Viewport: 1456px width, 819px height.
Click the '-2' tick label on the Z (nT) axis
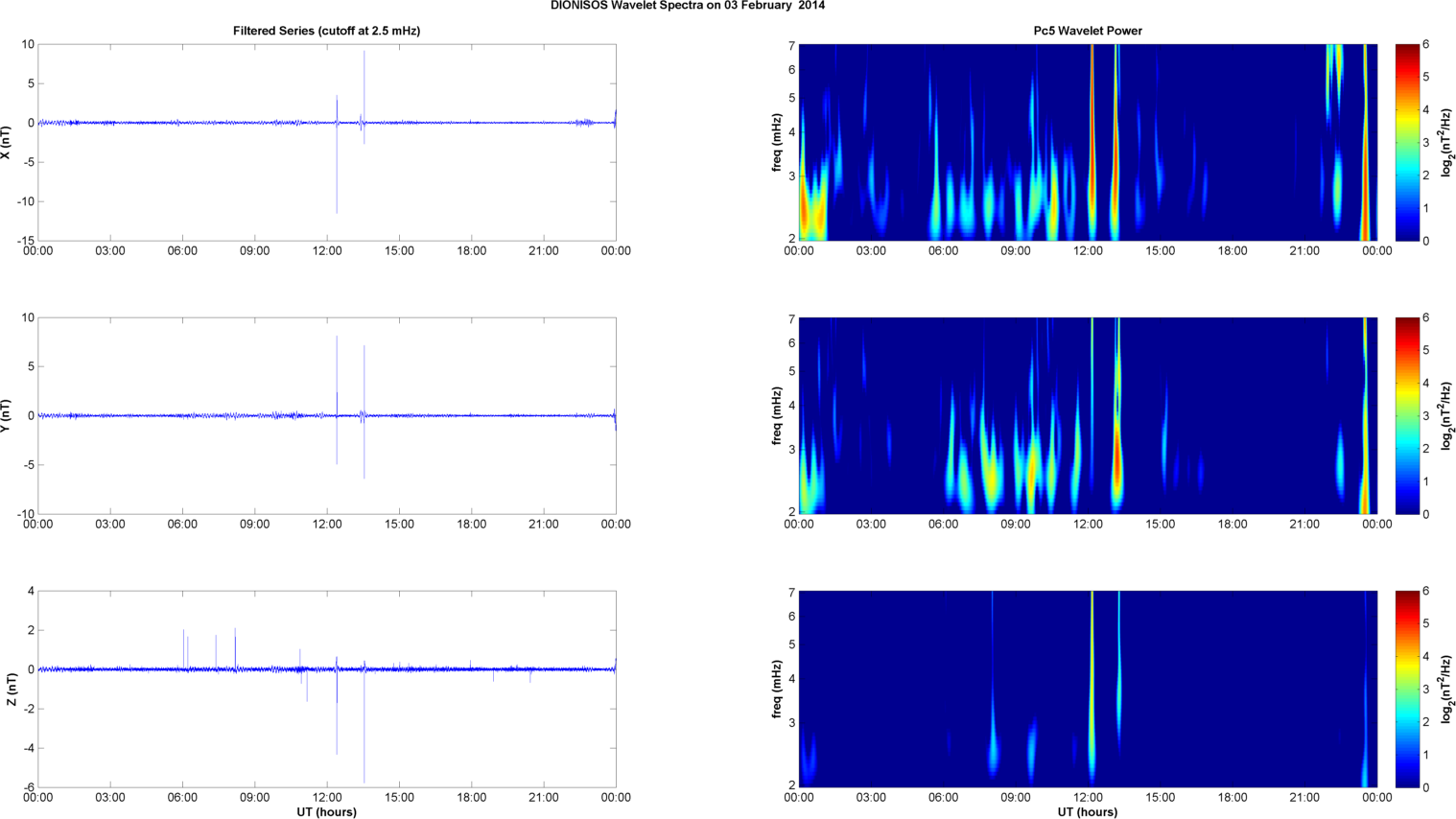[28, 709]
